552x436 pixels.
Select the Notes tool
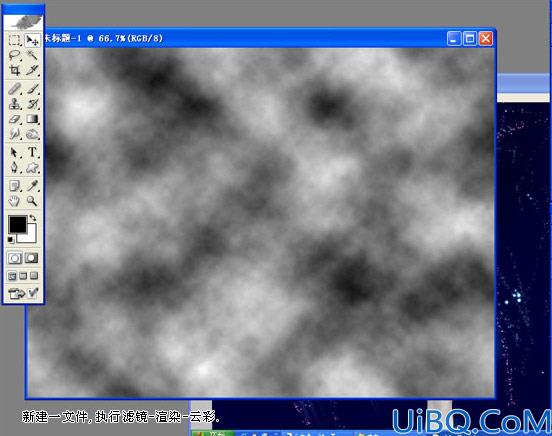click(14, 186)
